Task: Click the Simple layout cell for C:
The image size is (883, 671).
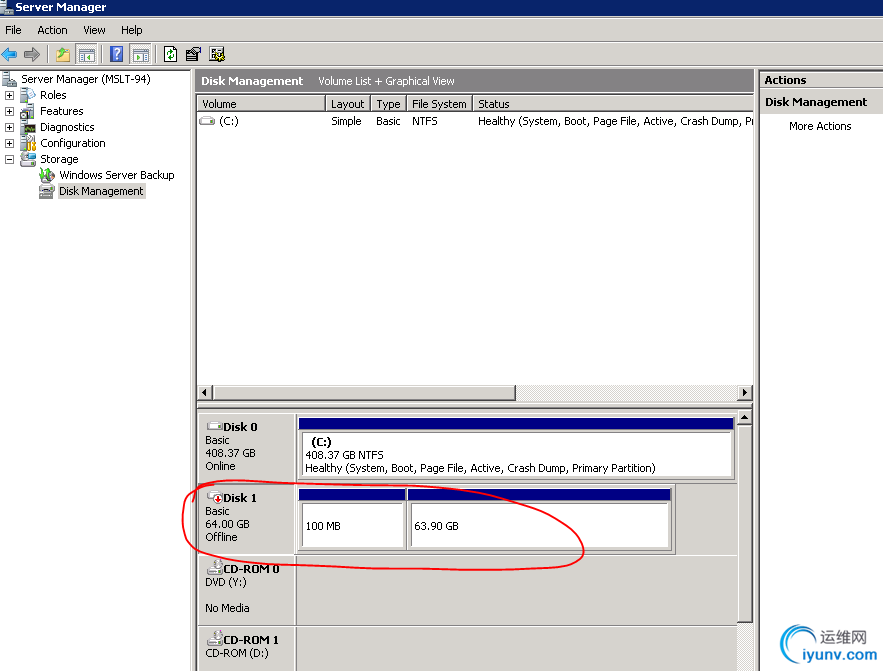Action: (x=346, y=121)
